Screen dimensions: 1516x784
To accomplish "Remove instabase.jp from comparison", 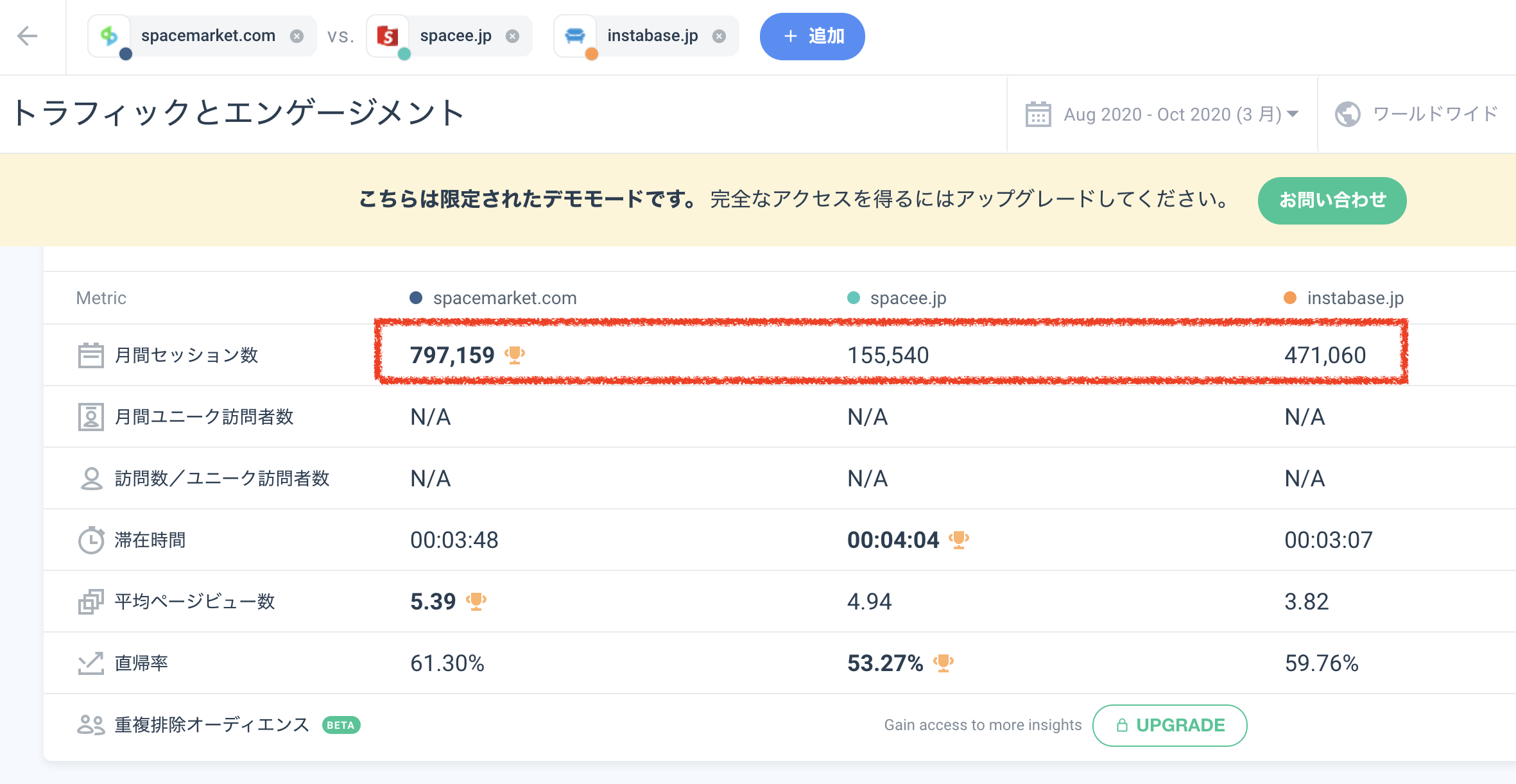I will tap(719, 36).
